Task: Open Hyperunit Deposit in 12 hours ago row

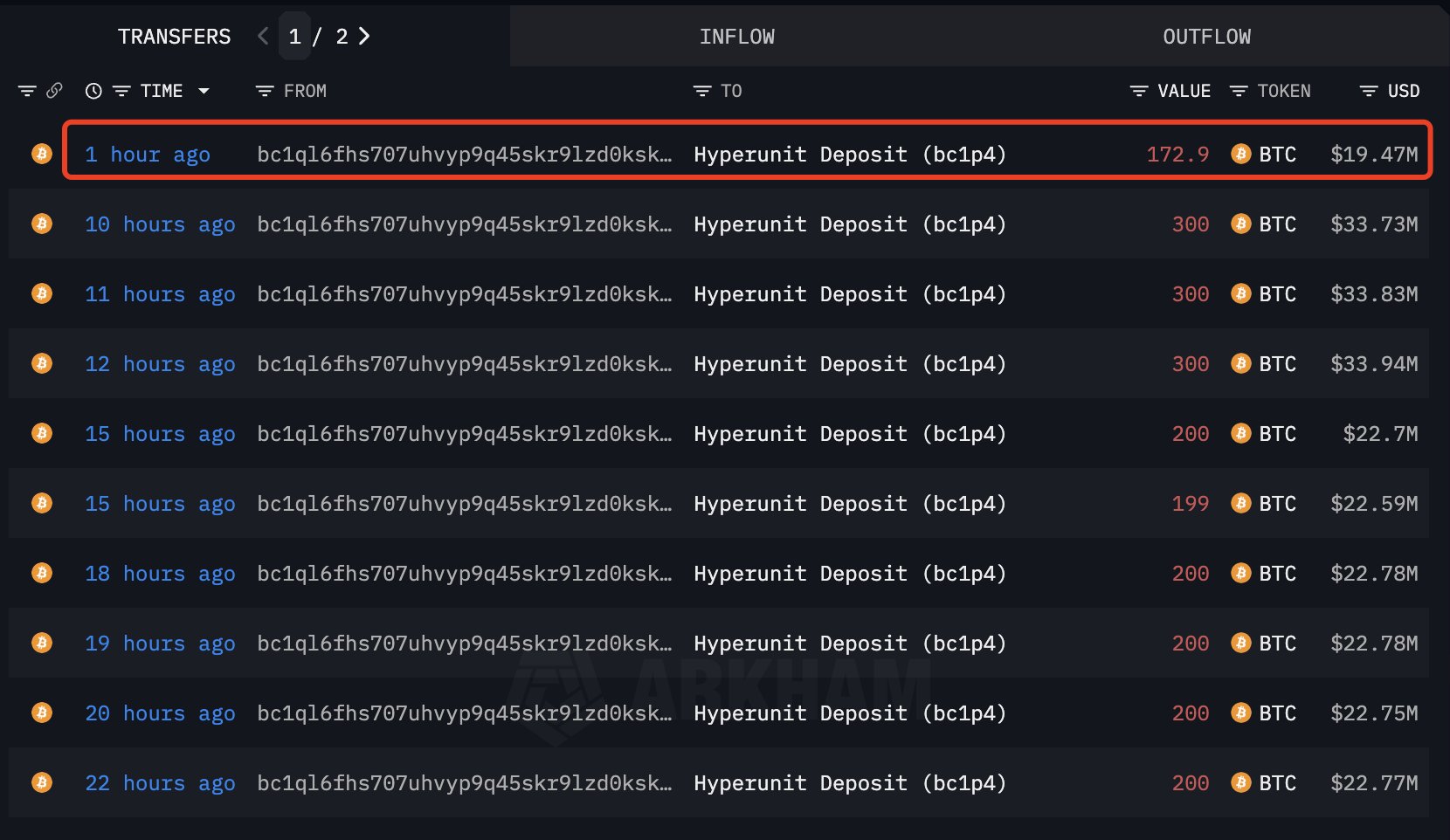Action: tap(850, 364)
